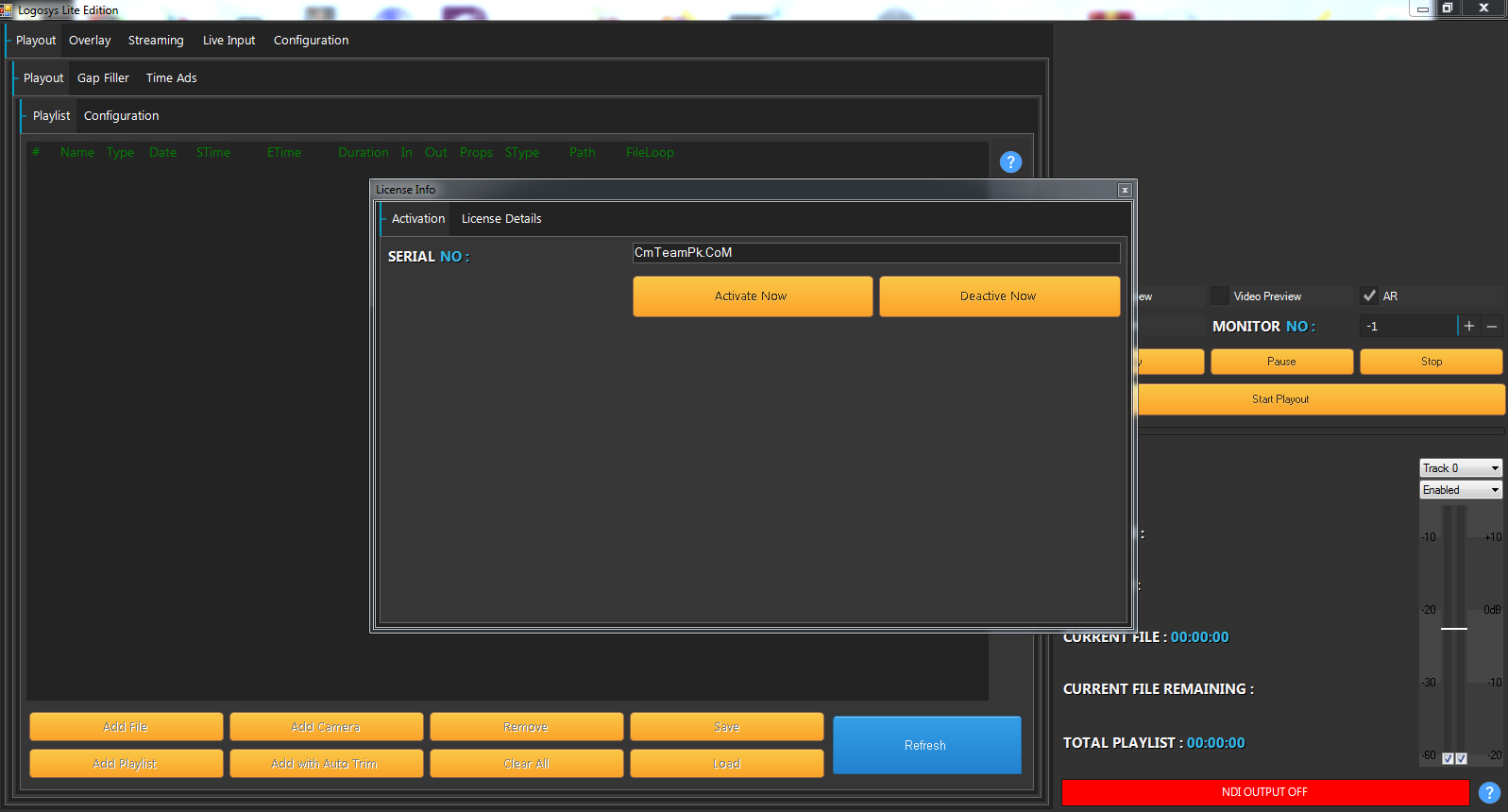Open the Track 0 dropdown
This screenshot has height=812, width=1508.
[x=1461, y=468]
